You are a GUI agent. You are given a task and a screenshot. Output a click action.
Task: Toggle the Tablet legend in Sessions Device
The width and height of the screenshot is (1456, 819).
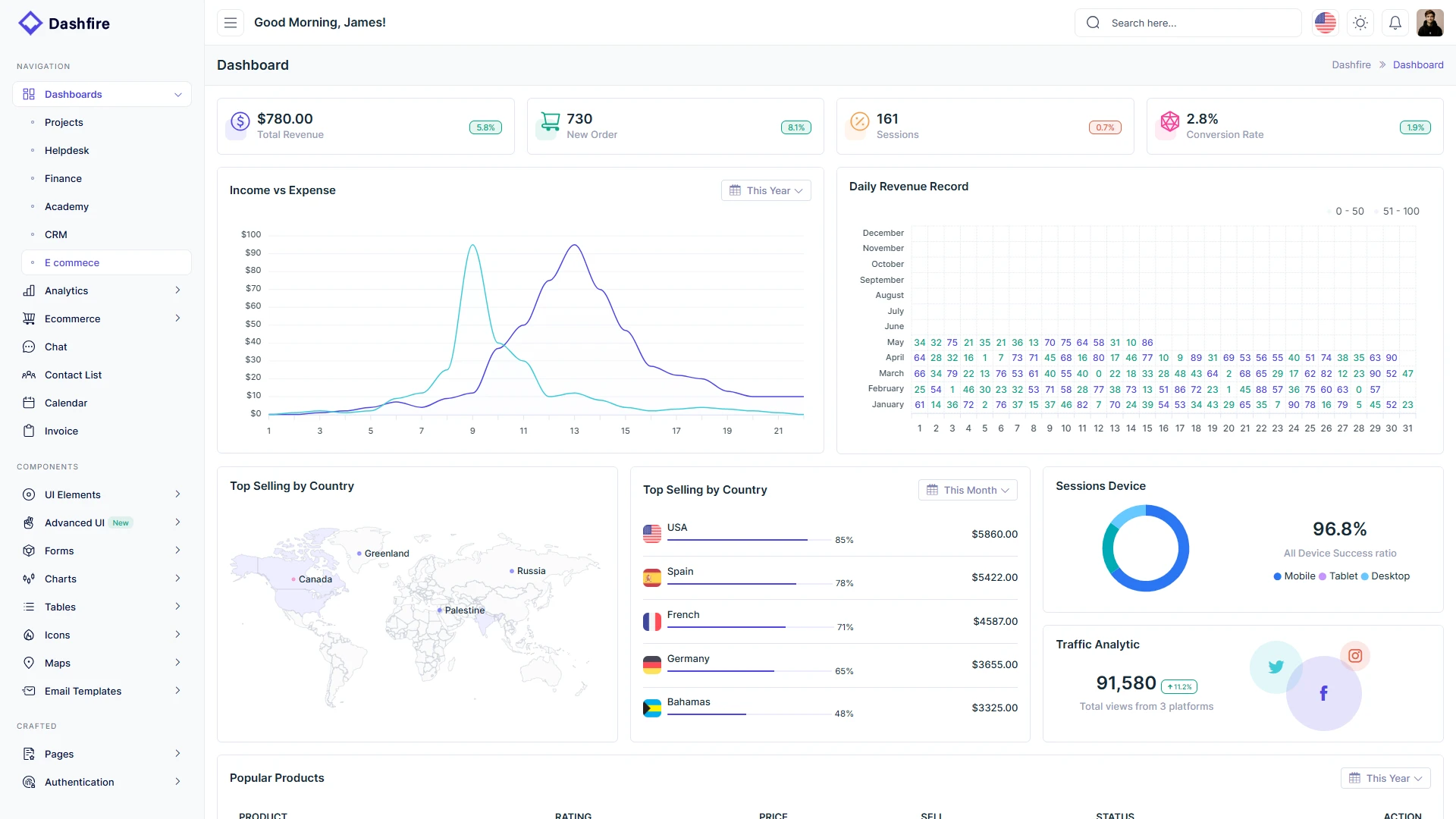(x=1338, y=576)
